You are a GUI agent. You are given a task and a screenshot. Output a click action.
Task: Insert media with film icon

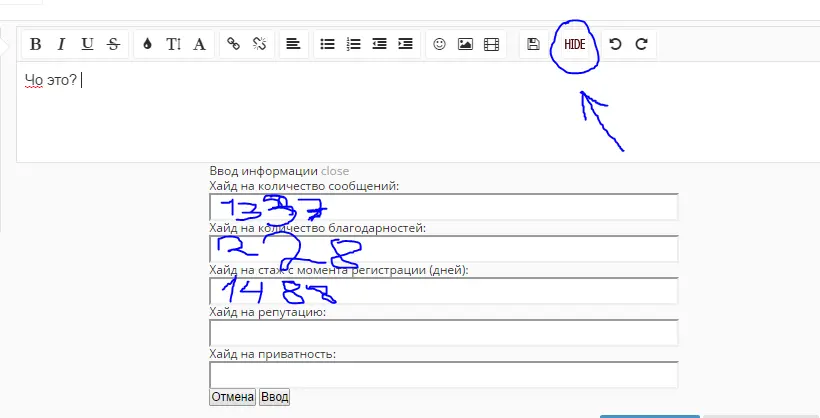(492, 44)
